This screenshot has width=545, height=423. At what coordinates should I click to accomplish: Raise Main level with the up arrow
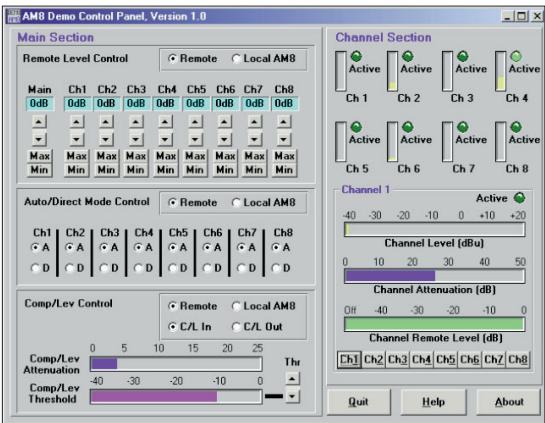(x=39, y=122)
